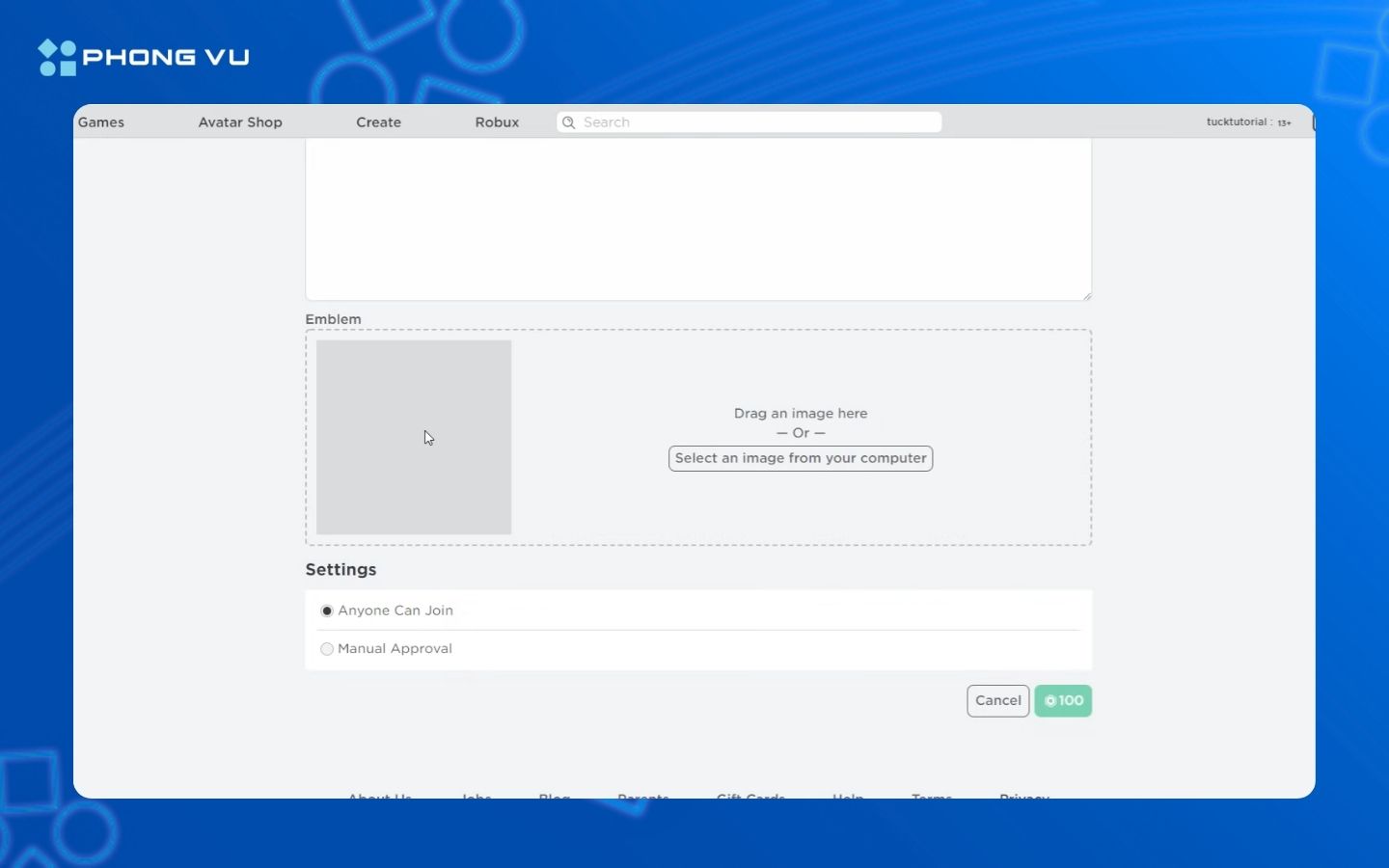Click inside the large description text area

pyautogui.click(x=698, y=218)
